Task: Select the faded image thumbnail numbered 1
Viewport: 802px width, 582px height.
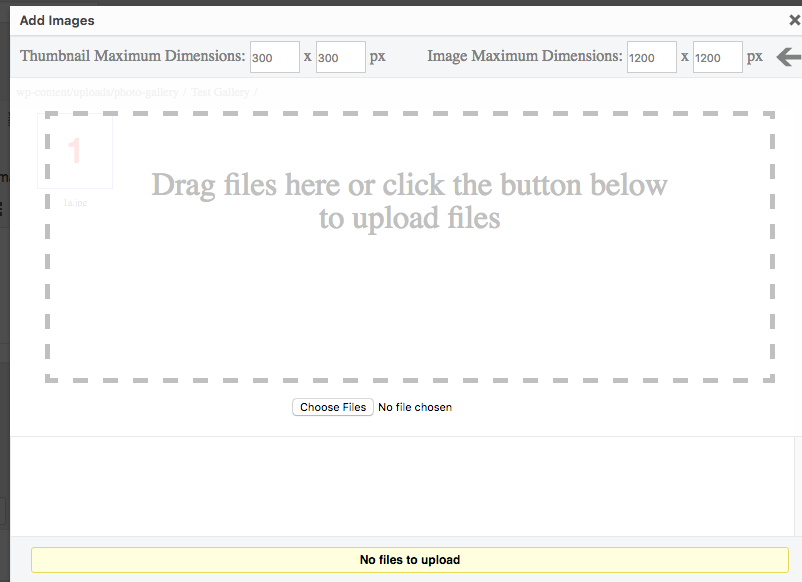Action: (75, 151)
